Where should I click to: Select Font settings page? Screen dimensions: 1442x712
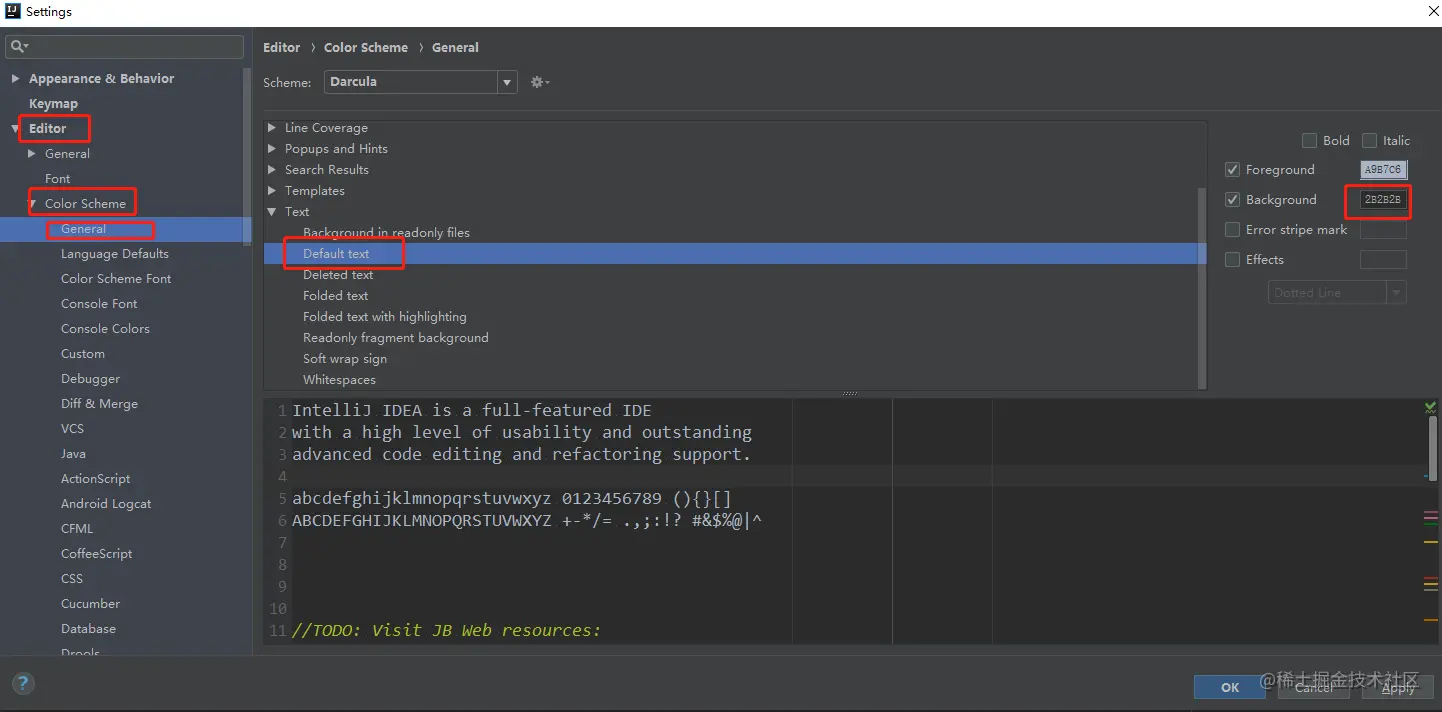[x=58, y=179]
